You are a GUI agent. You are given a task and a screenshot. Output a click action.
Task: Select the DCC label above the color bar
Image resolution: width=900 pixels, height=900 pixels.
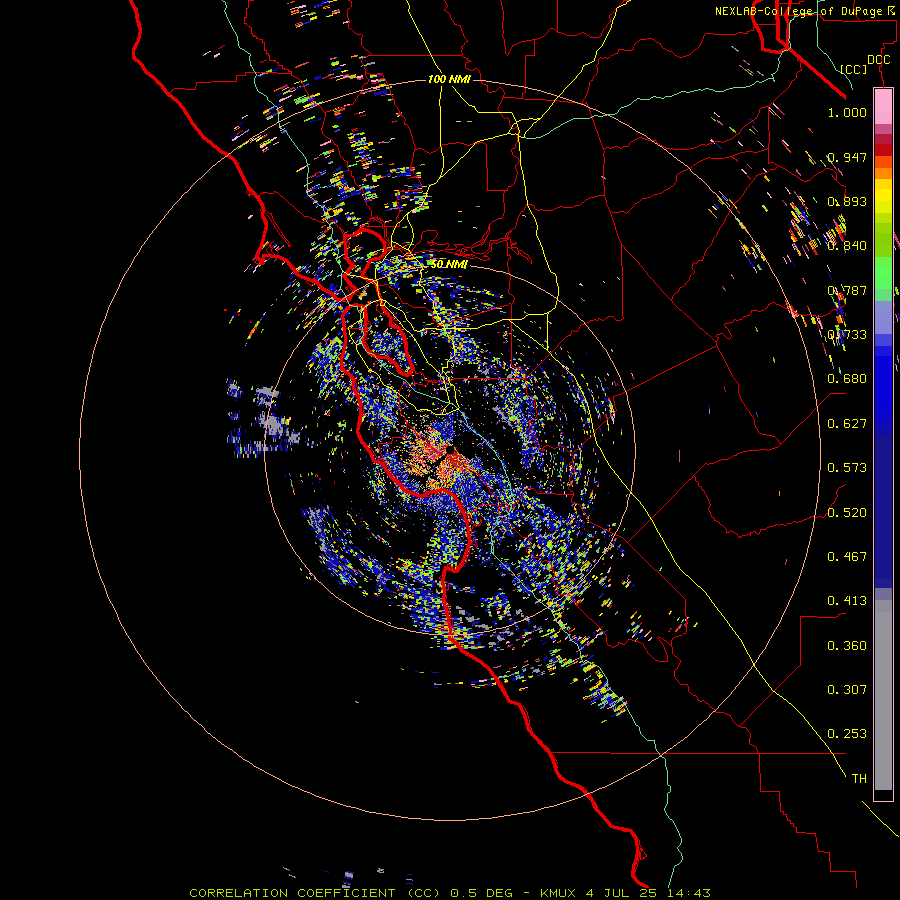878,60
